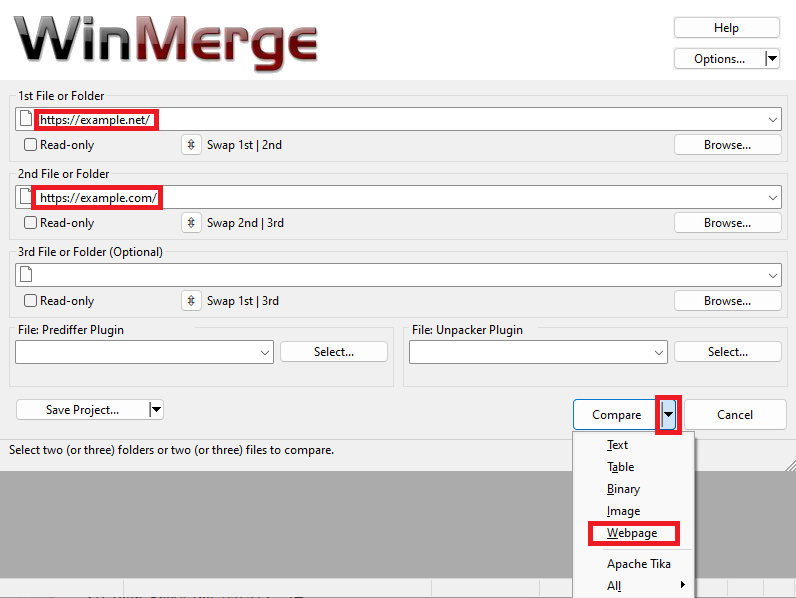Click the document icon in the 3rd file field
This screenshot has height=598, width=796.
coord(27,275)
